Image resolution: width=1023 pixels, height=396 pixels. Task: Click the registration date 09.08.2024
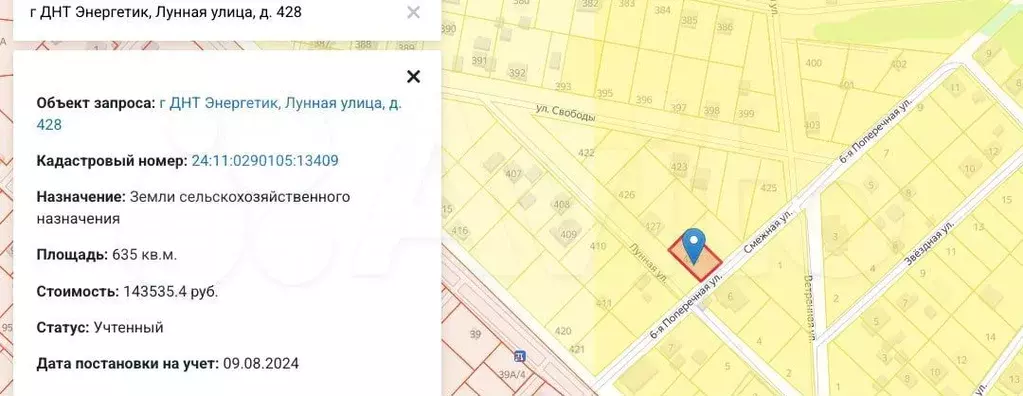coord(261,363)
